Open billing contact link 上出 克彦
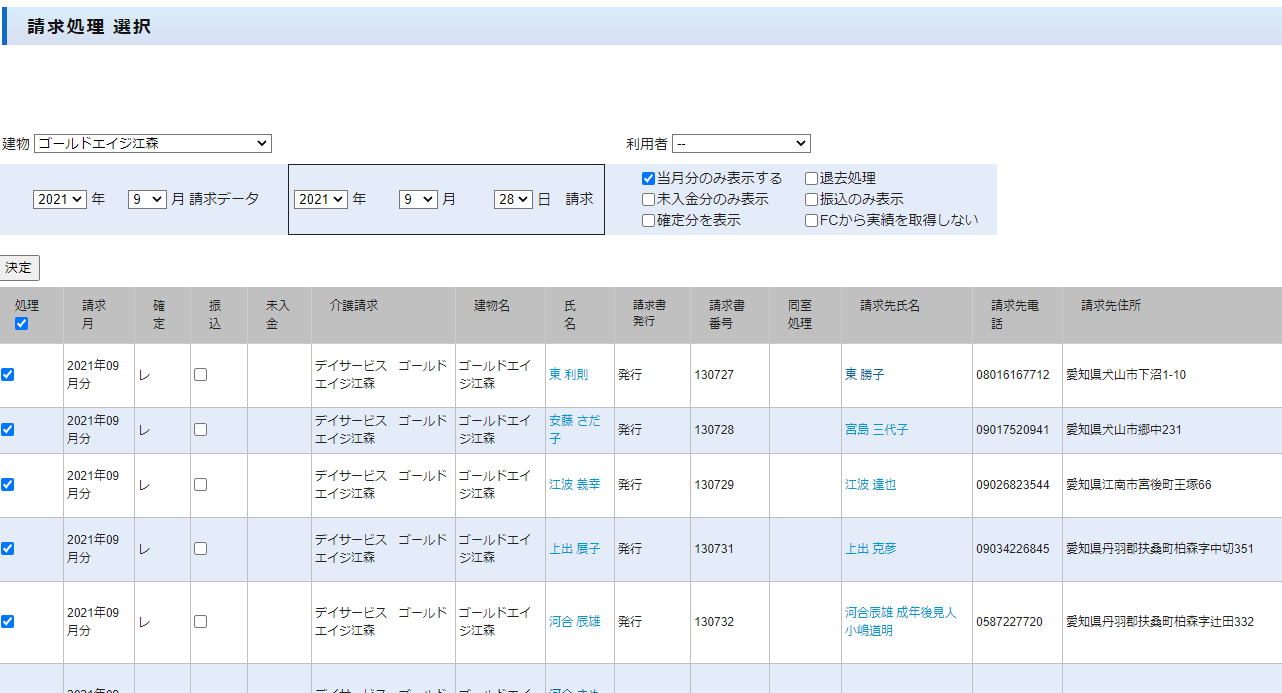 tap(870, 549)
